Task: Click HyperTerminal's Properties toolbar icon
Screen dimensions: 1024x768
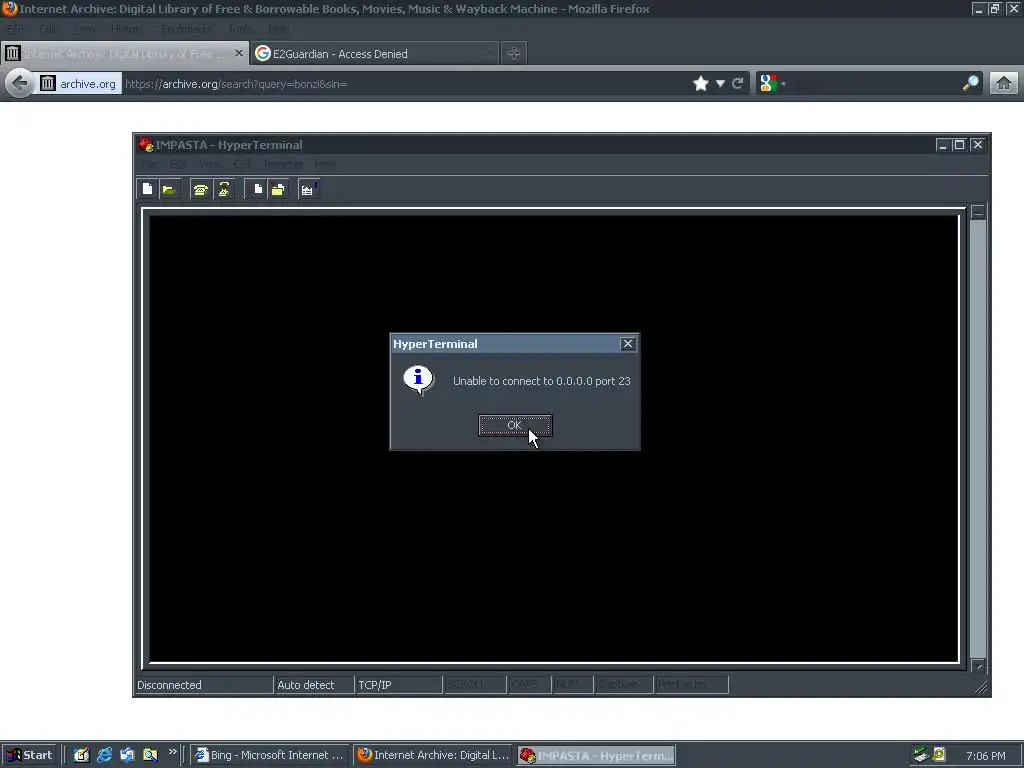Action: point(308,189)
